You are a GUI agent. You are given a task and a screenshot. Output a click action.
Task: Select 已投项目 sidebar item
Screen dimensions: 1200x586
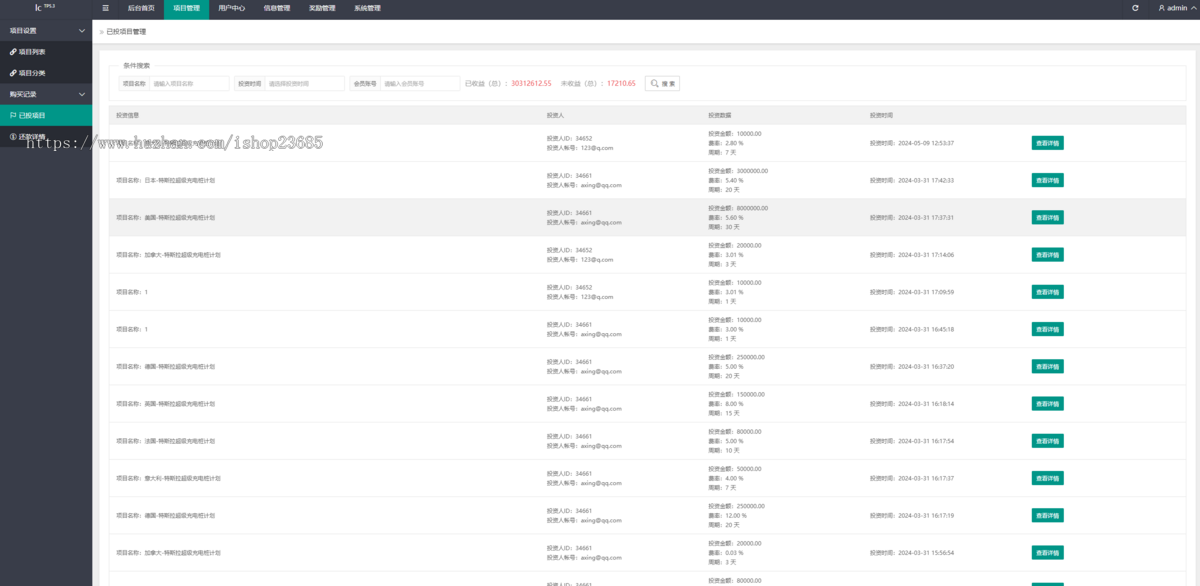pyautogui.click(x=46, y=115)
